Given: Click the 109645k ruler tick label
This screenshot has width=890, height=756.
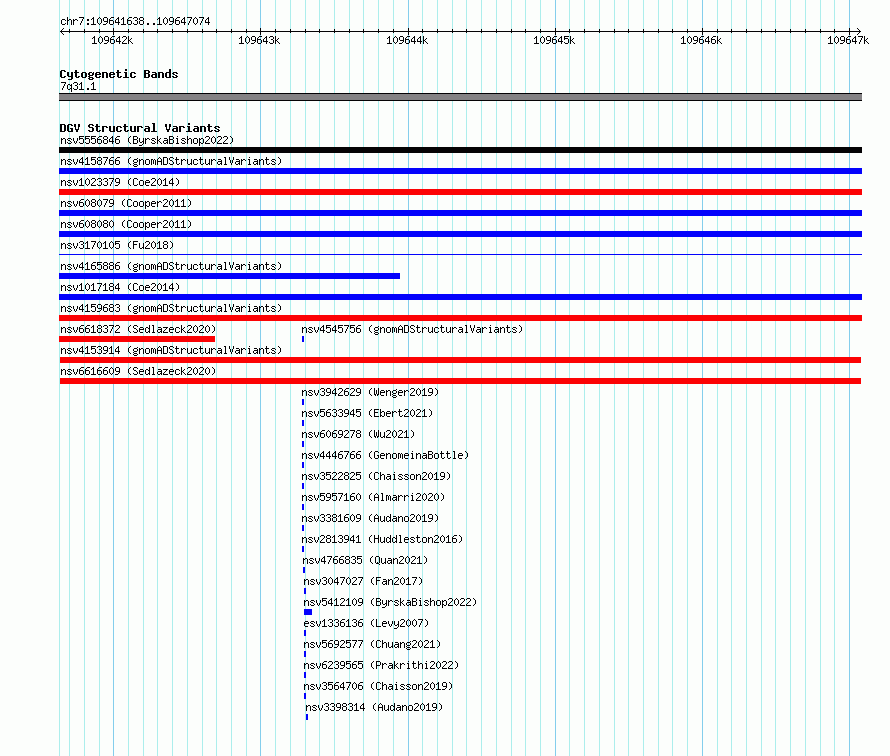Looking at the screenshot, I should [554, 40].
